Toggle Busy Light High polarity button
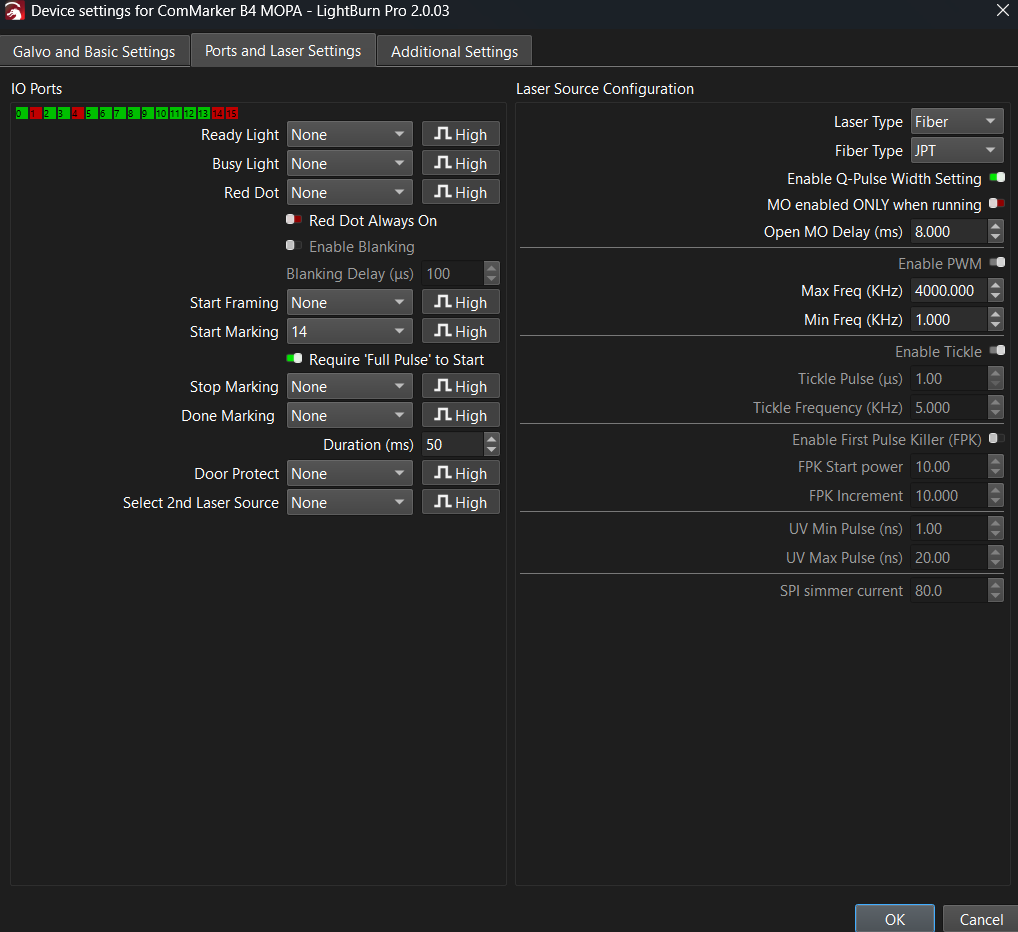 coord(460,164)
